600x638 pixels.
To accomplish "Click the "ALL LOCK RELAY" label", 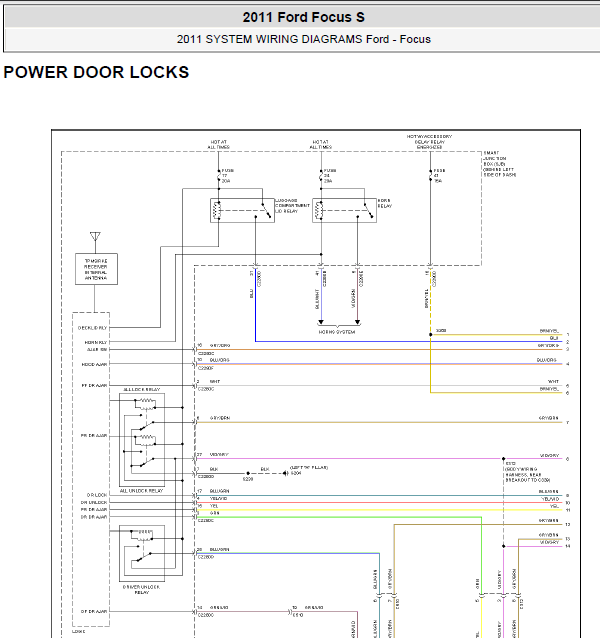I will (x=142, y=389).
